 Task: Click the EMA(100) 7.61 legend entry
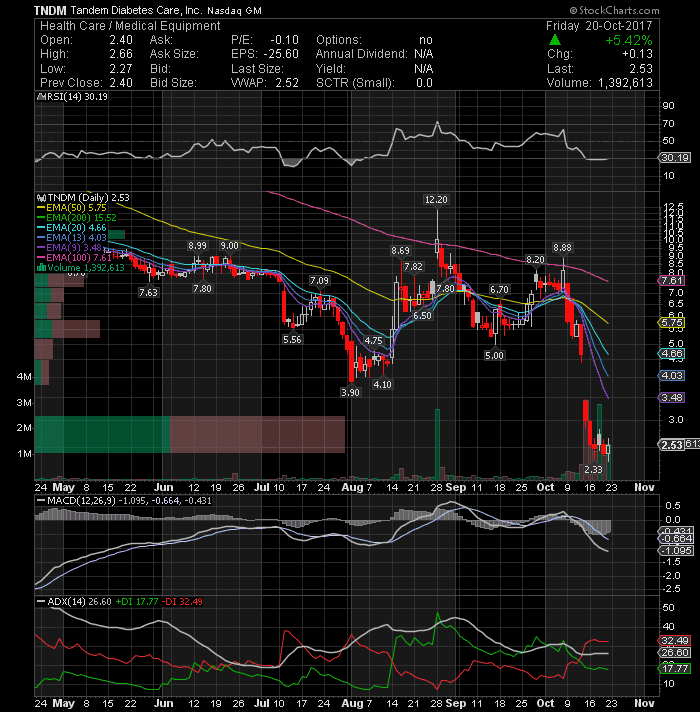pos(74,257)
